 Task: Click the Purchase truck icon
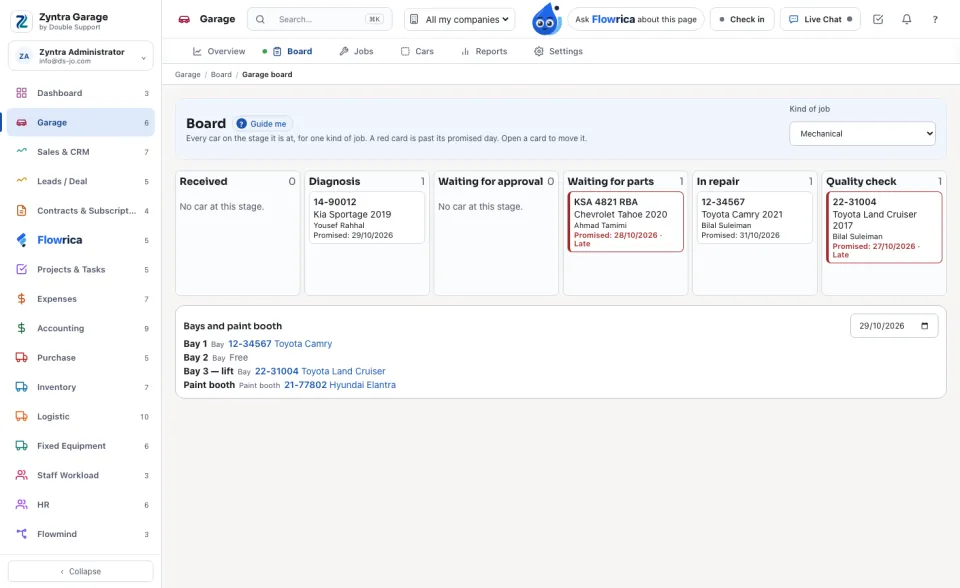tap(21, 358)
